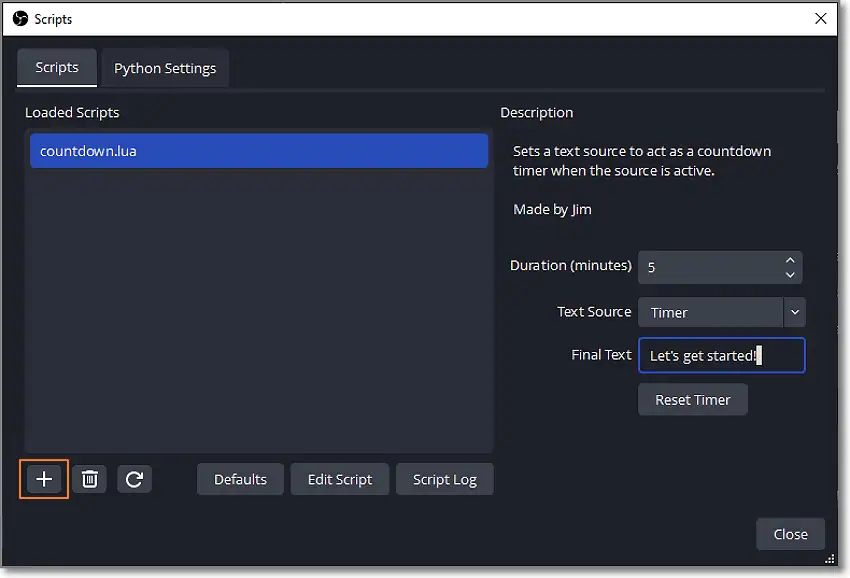Show the Script Log
The image size is (850, 578).
[x=445, y=479]
